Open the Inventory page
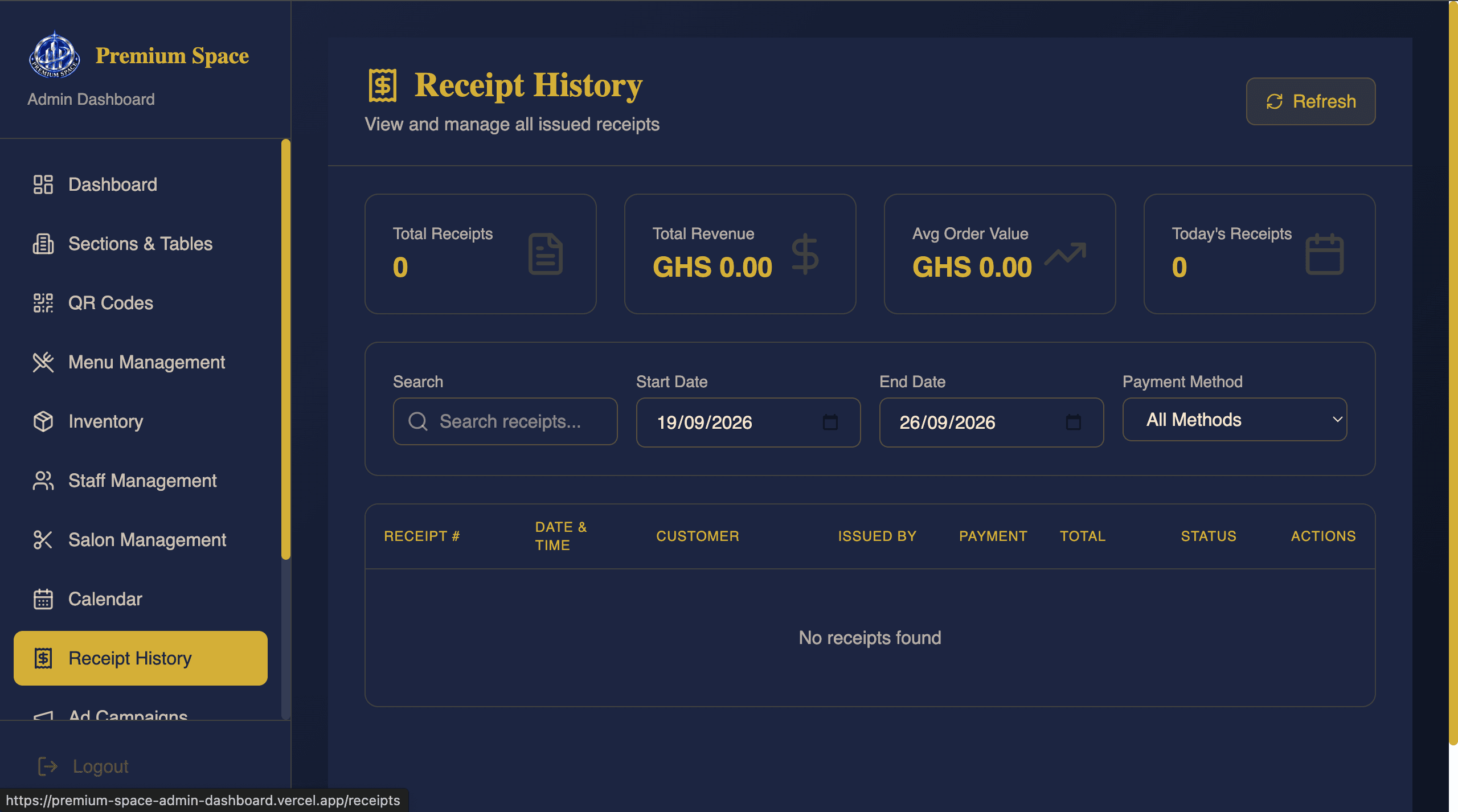 (x=141, y=421)
